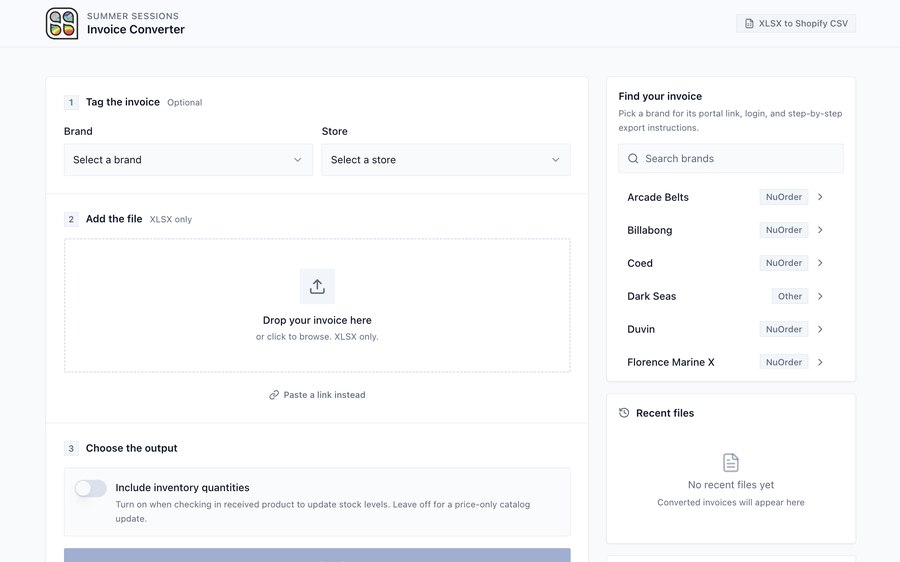Click the Find your invoice heading
900x562 pixels.
[x=660, y=96]
